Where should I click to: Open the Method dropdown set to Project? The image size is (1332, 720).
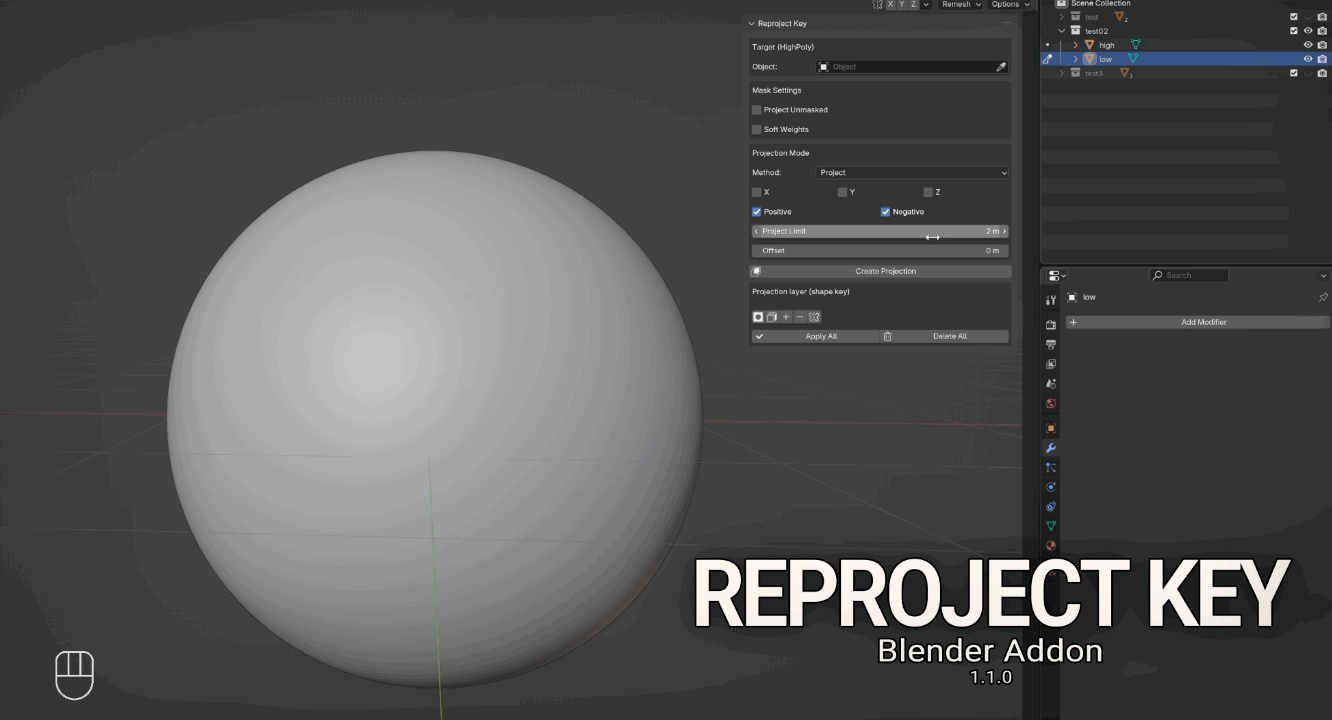[x=913, y=173]
